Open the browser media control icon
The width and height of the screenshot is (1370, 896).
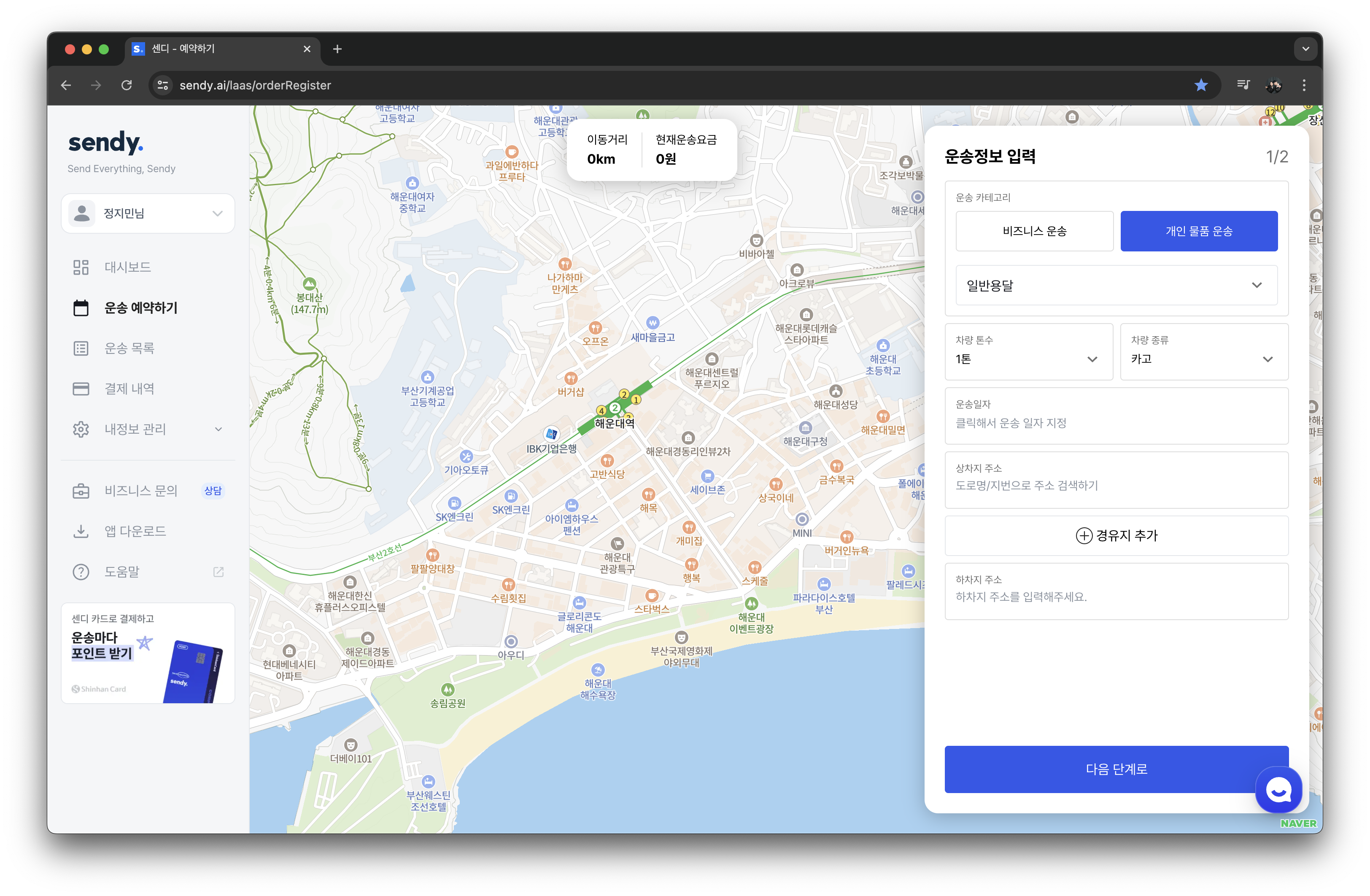click(1243, 85)
